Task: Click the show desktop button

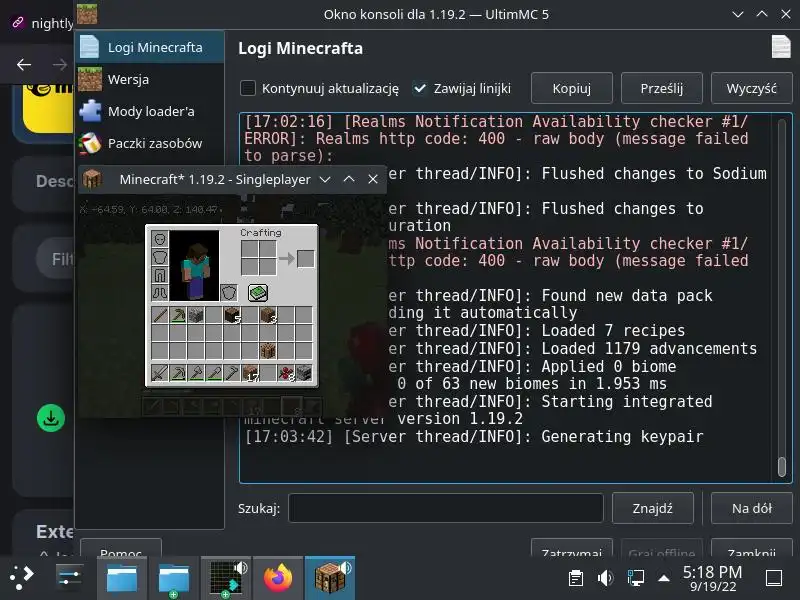Action: click(x=774, y=578)
